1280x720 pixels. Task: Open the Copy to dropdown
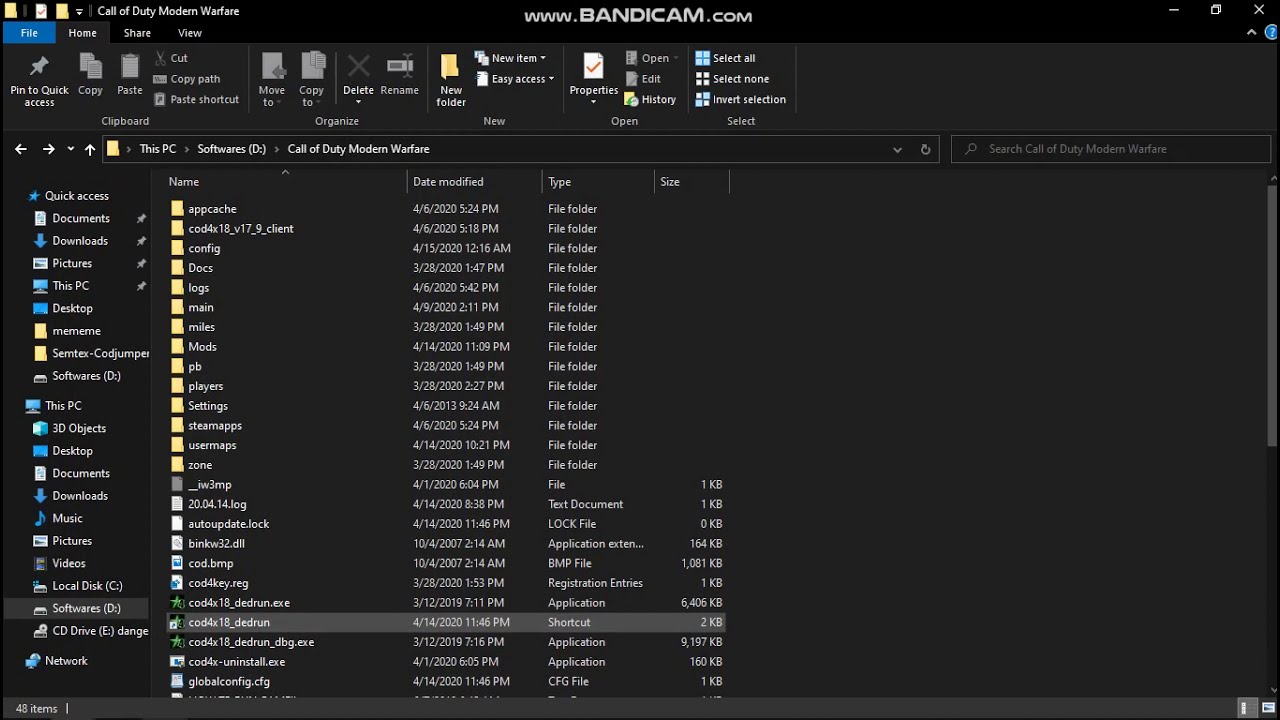[311, 97]
